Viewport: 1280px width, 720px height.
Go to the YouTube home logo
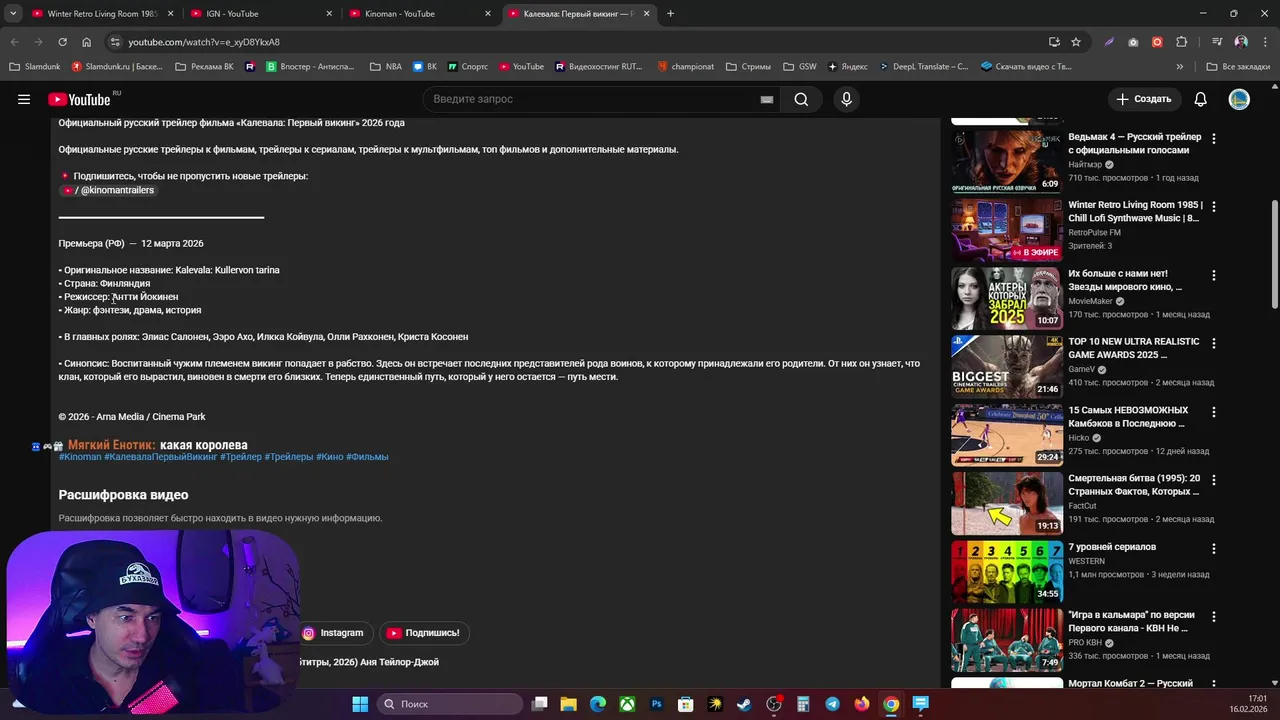[x=80, y=99]
